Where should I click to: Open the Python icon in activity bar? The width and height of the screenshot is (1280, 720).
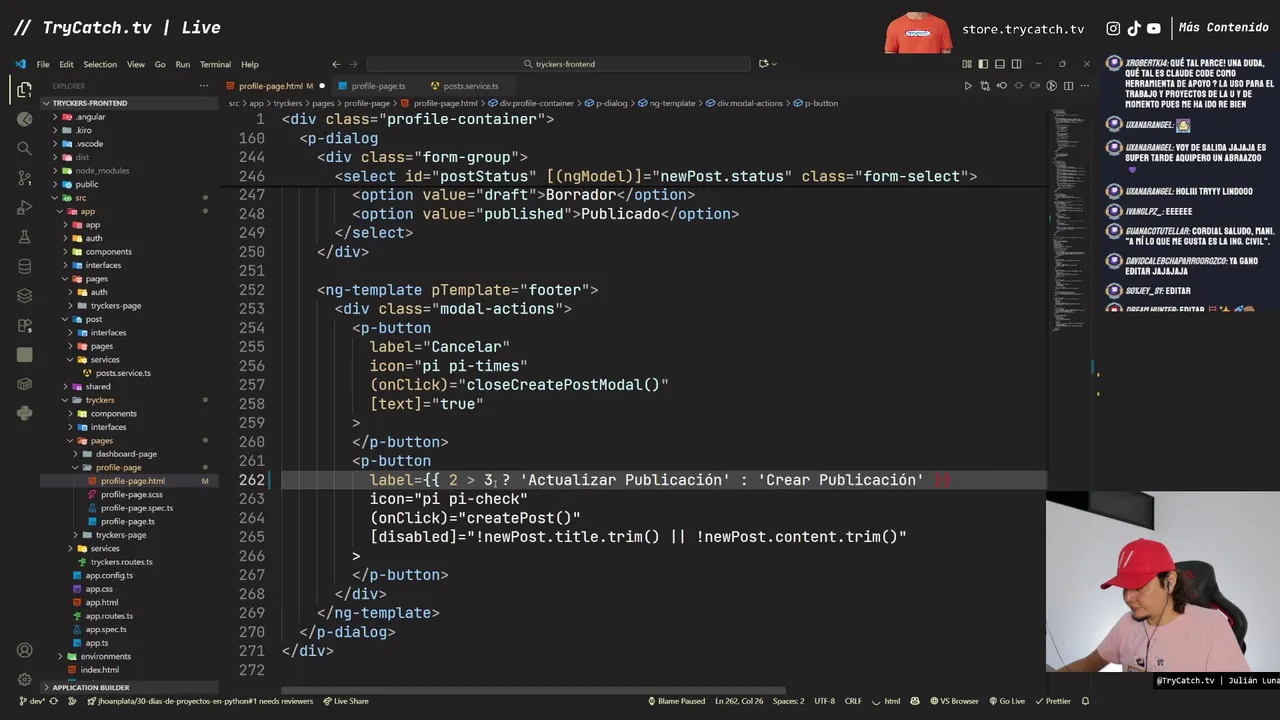(x=24, y=413)
